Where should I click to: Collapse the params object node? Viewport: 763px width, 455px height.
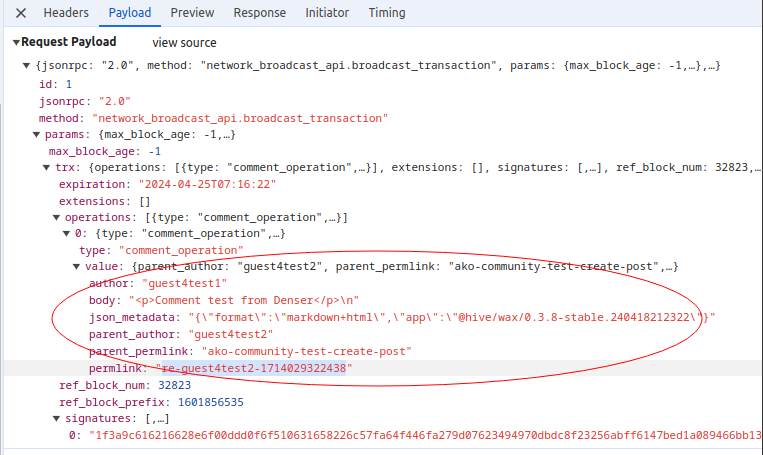(37, 134)
